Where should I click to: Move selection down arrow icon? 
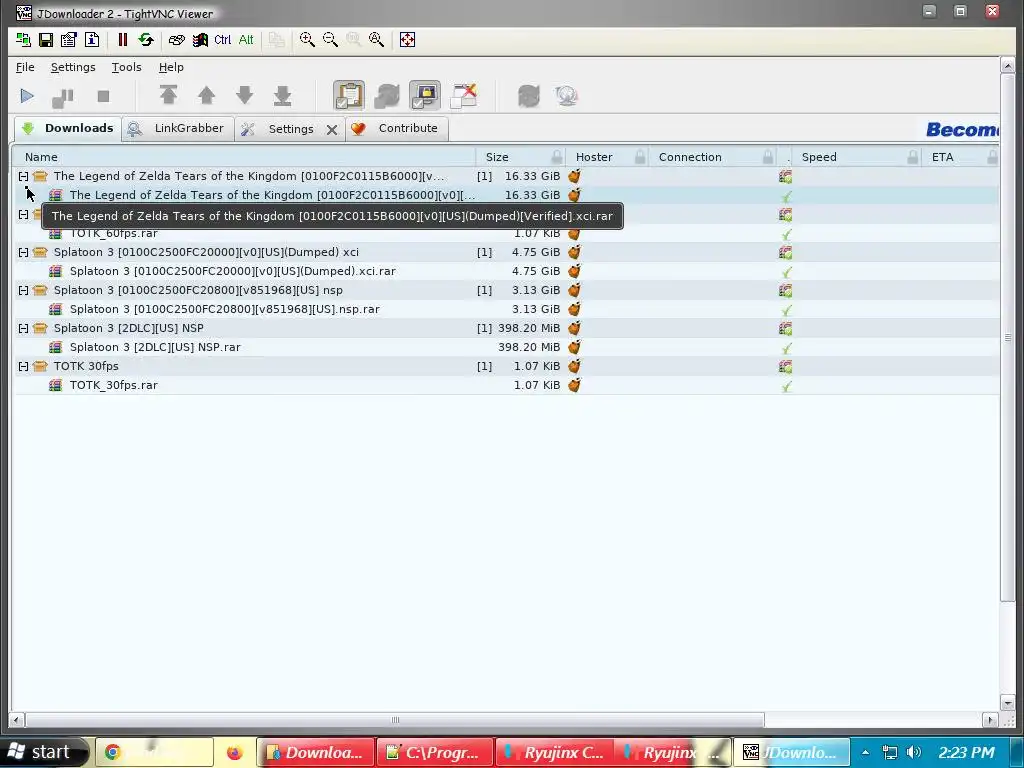(244, 95)
